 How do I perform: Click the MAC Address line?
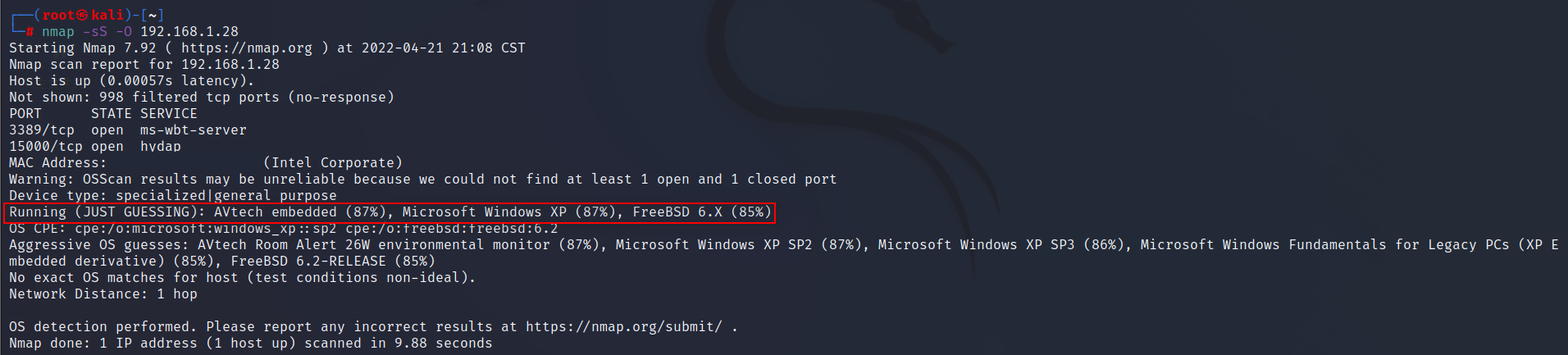coord(206,162)
